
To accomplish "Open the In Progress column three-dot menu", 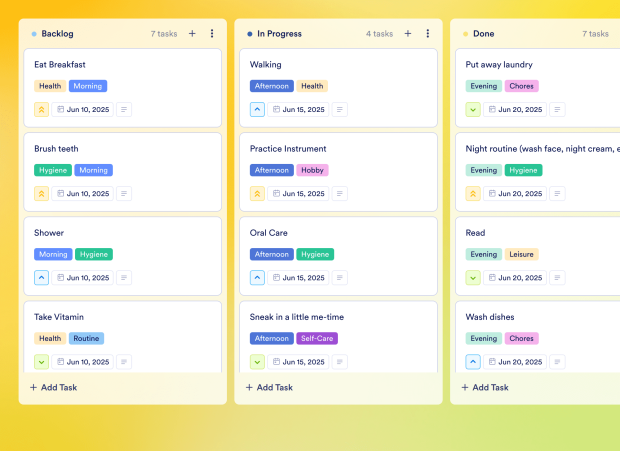I will pyautogui.click(x=428, y=34).
